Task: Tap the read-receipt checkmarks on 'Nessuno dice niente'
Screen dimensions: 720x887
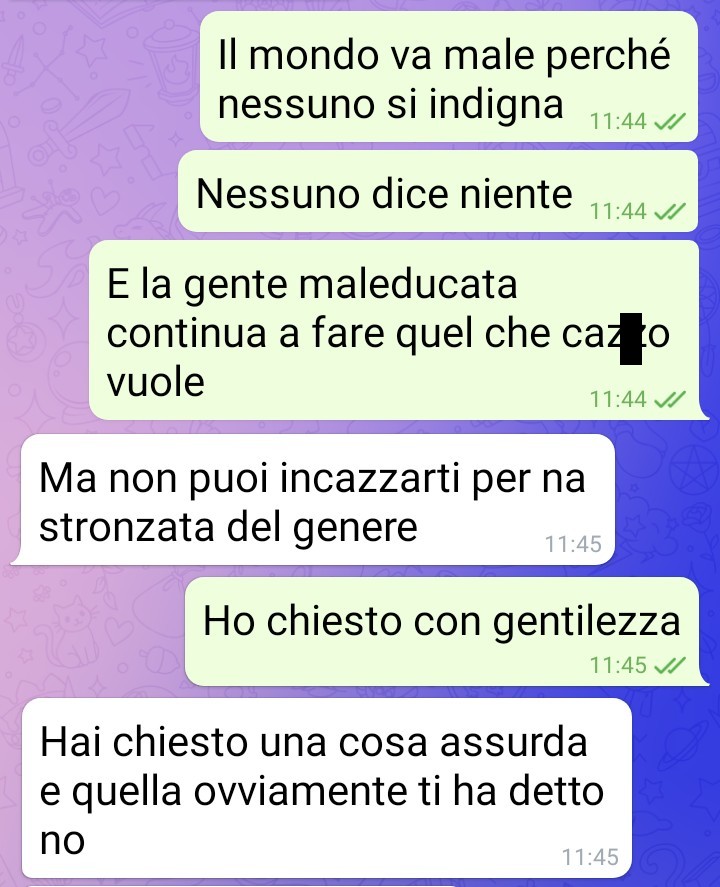Action: pyautogui.click(x=670, y=212)
